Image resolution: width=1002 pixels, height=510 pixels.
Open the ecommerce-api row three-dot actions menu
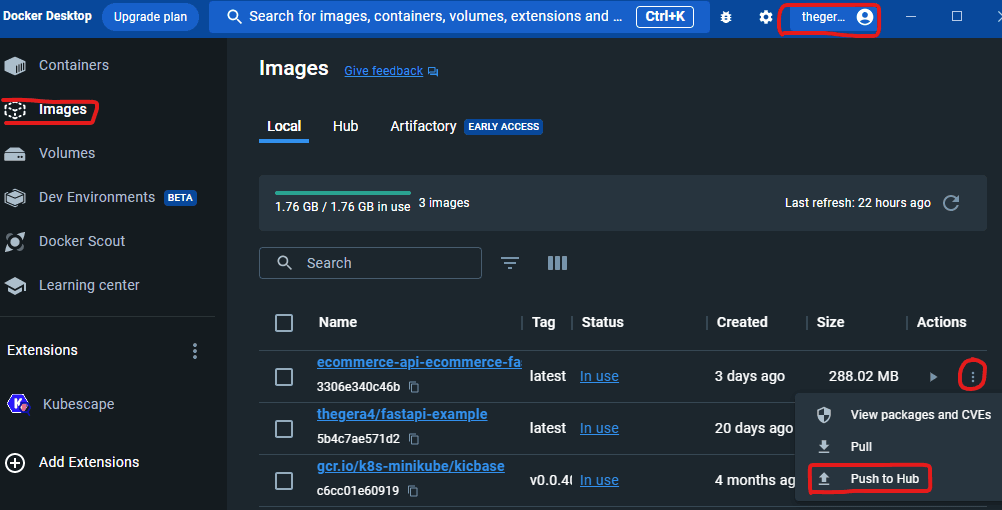[973, 377]
